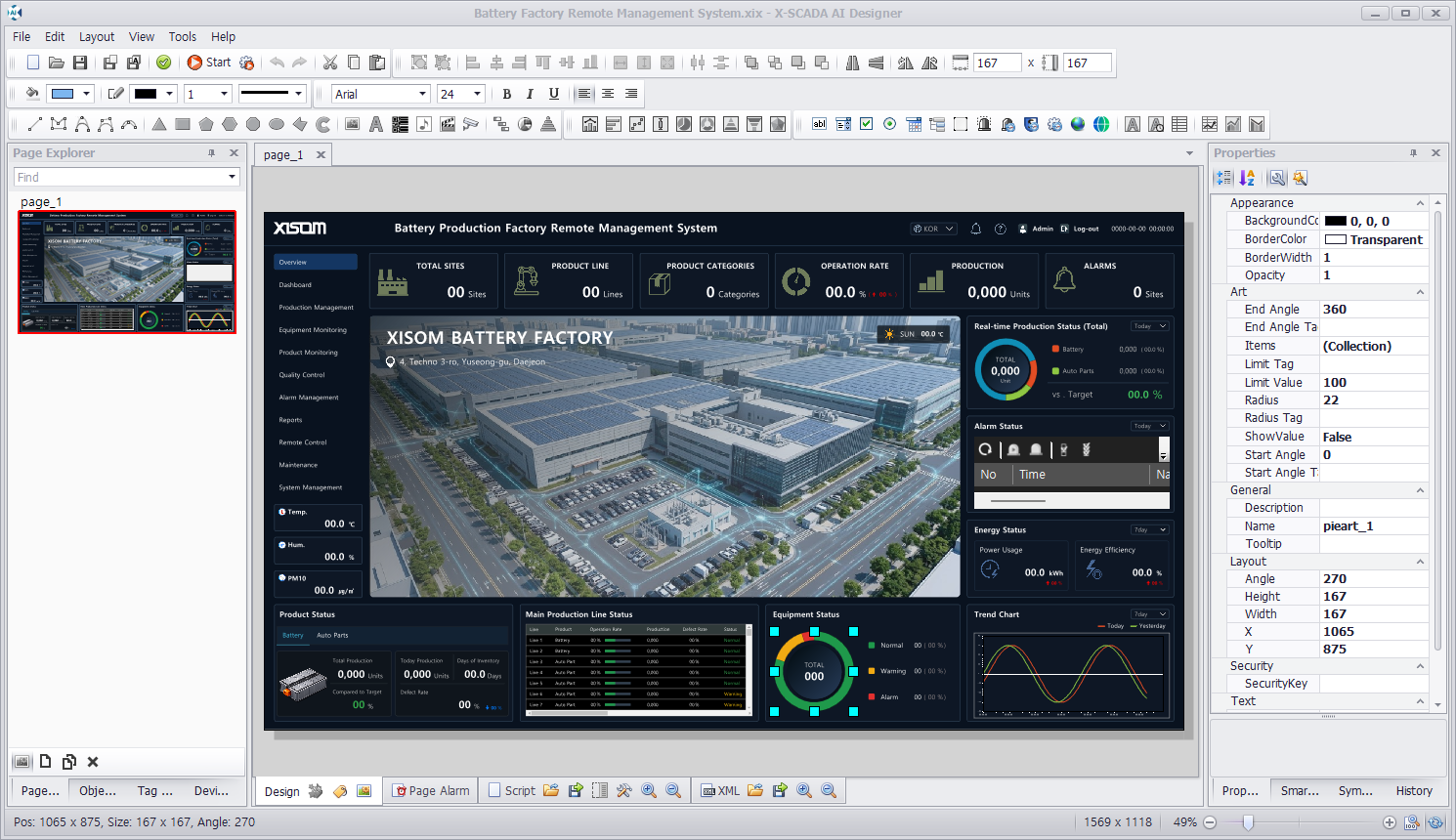Close the page_1 document tab
Viewport: 1456px width, 840px height.
(321, 154)
